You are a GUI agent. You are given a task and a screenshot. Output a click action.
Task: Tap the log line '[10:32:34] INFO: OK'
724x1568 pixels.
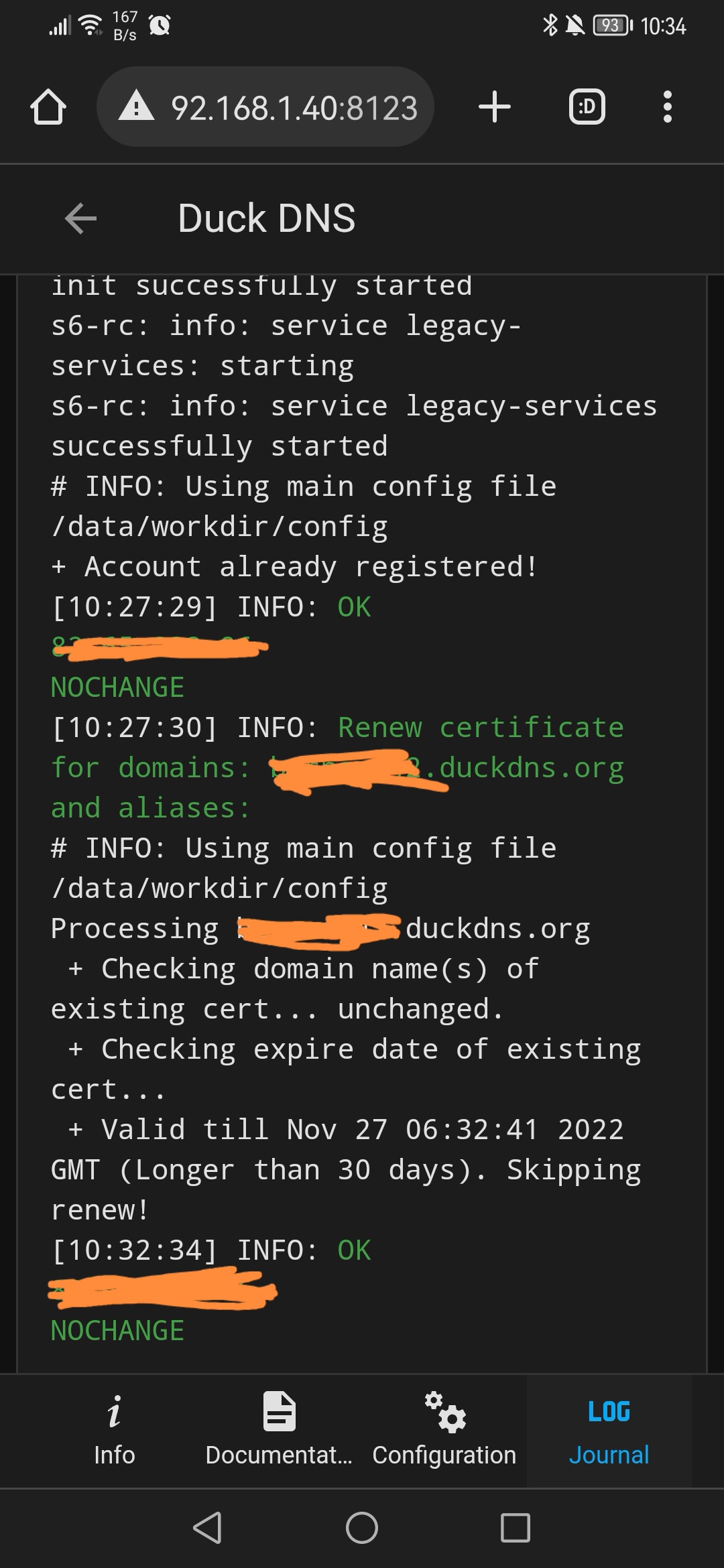tap(211, 1250)
